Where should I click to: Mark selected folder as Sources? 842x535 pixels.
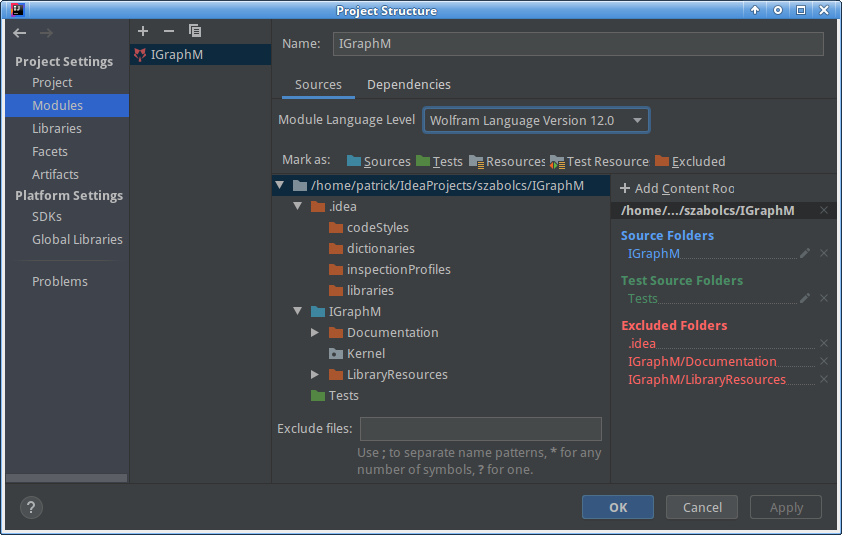[378, 161]
